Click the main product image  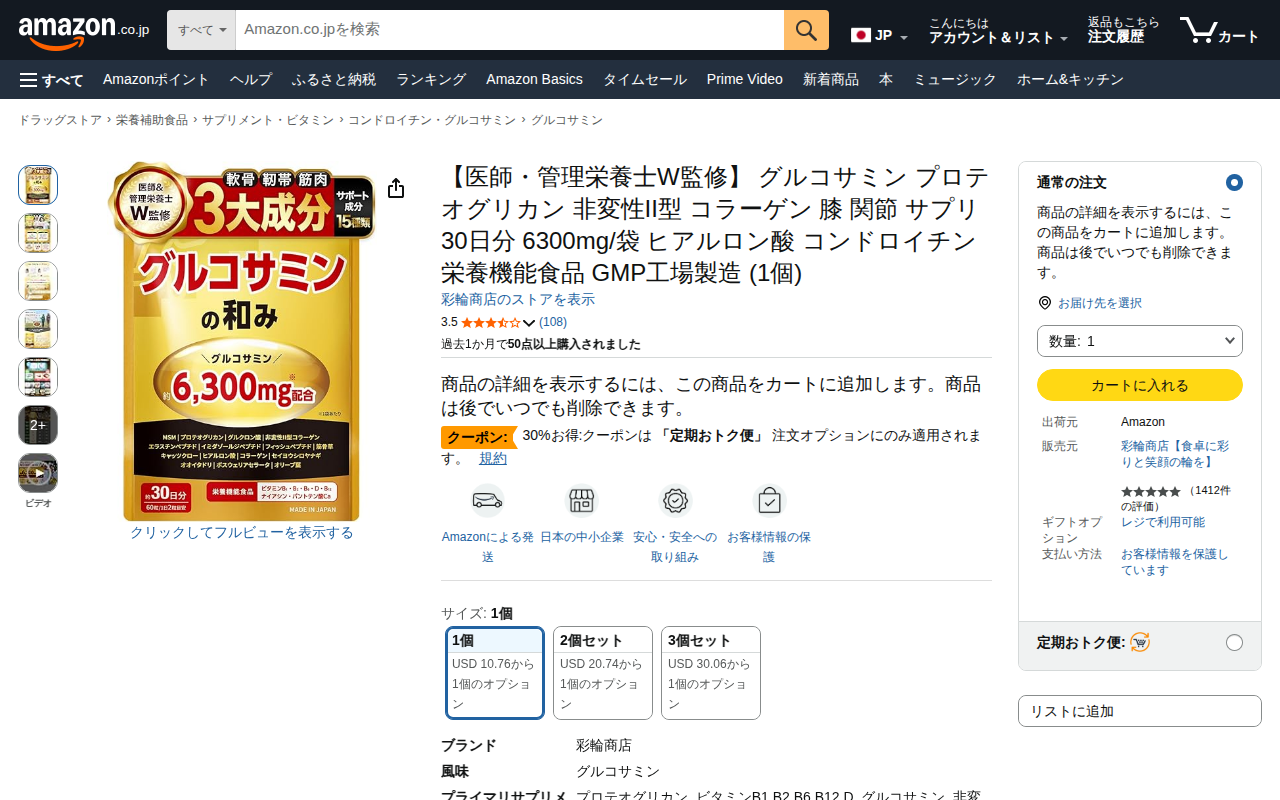click(241, 342)
